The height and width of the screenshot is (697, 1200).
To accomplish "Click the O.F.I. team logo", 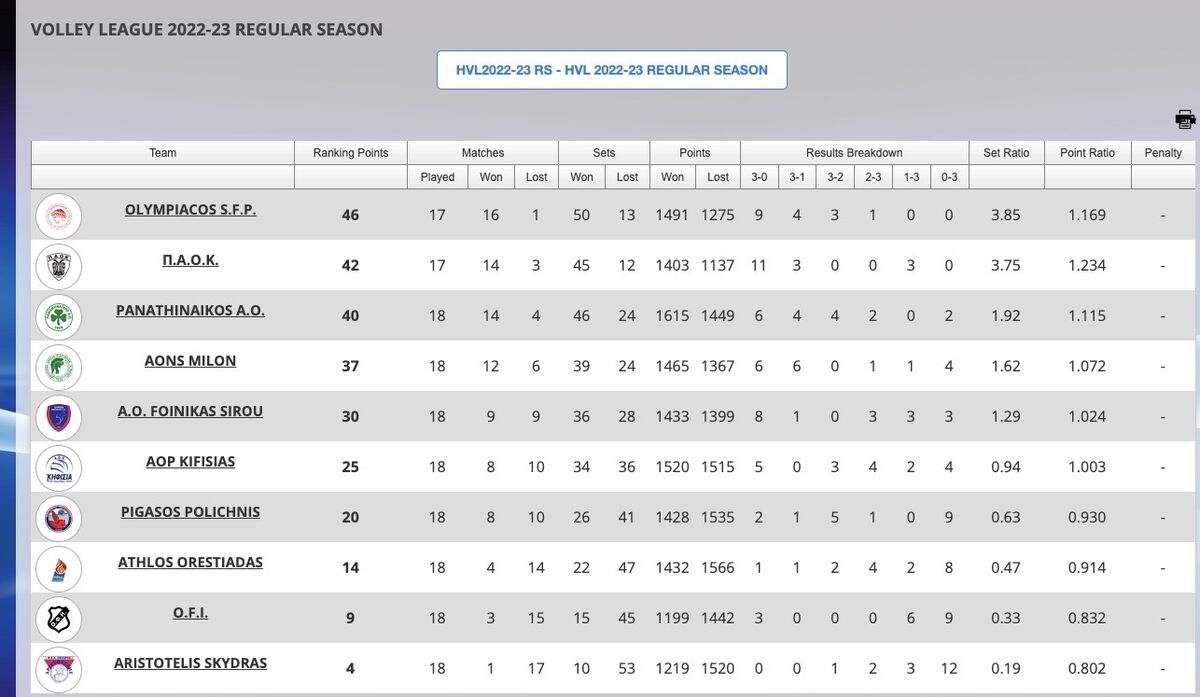I will 59,618.
